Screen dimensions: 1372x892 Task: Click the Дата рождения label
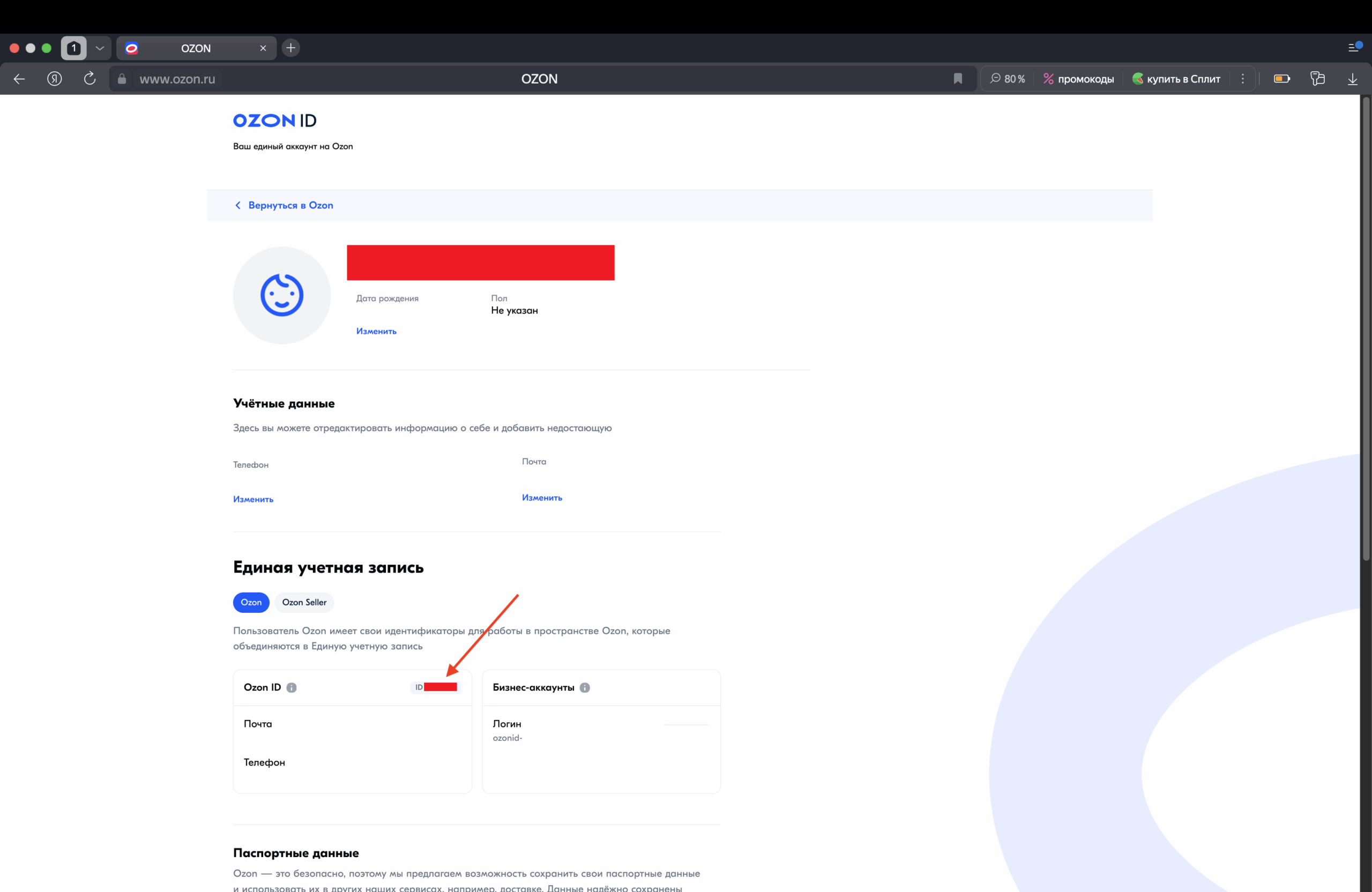[387, 298]
